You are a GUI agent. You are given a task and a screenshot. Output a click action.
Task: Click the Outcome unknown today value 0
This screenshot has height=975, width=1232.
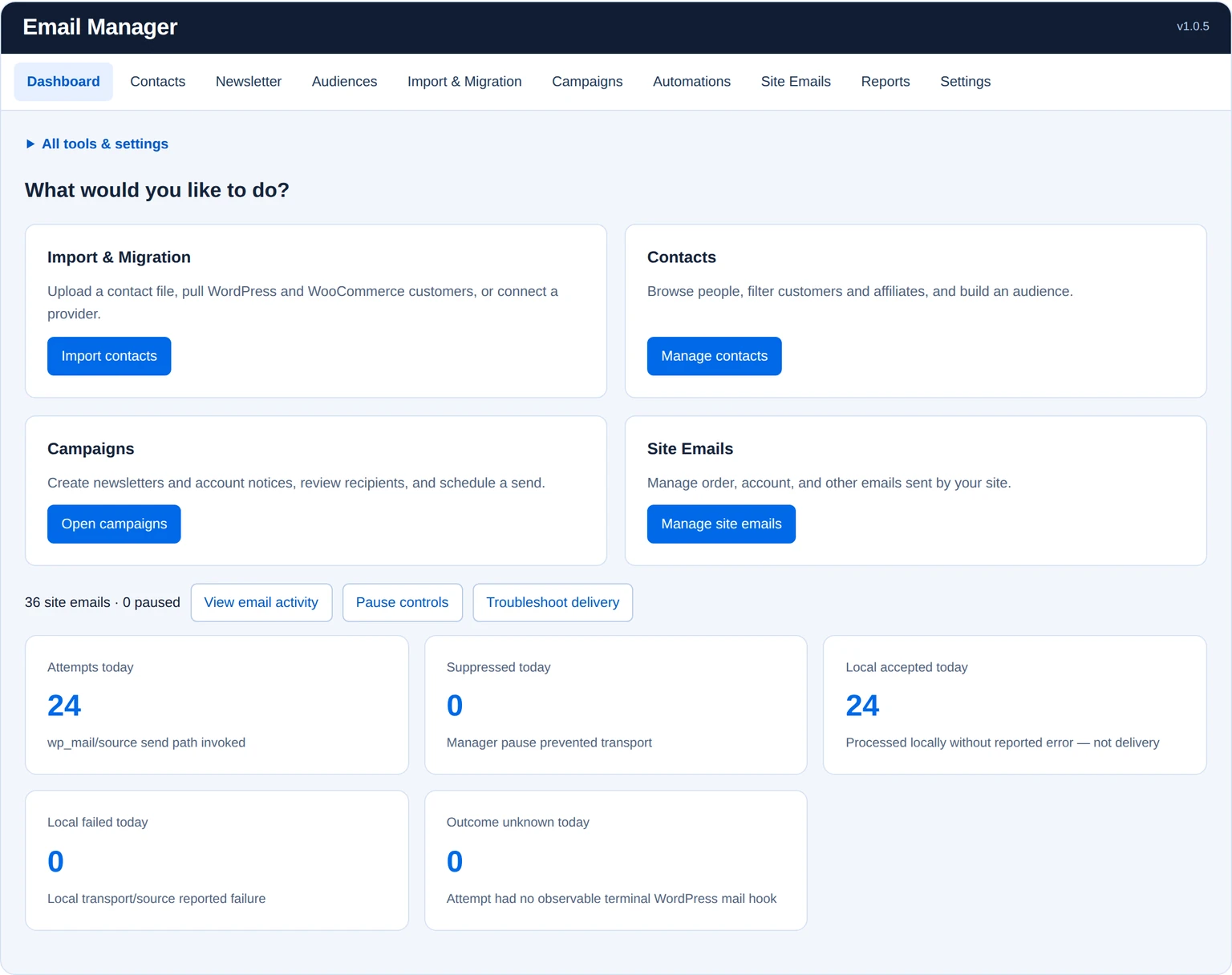455,861
